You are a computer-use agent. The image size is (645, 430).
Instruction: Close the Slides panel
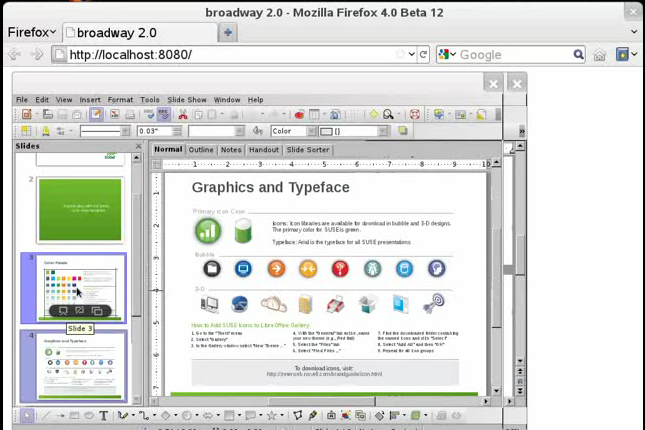138,146
